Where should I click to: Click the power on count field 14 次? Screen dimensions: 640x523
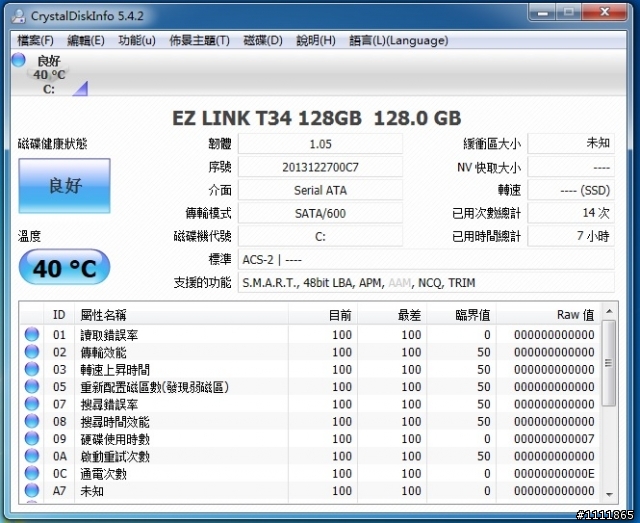pos(571,213)
